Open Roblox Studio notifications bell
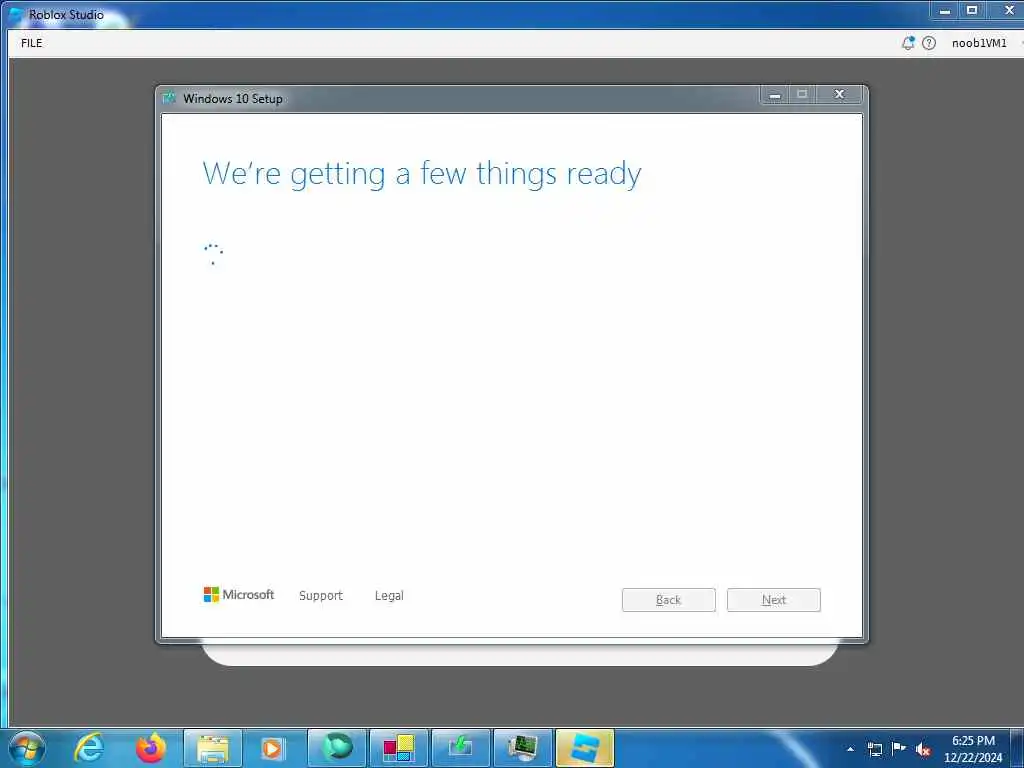 click(x=908, y=43)
